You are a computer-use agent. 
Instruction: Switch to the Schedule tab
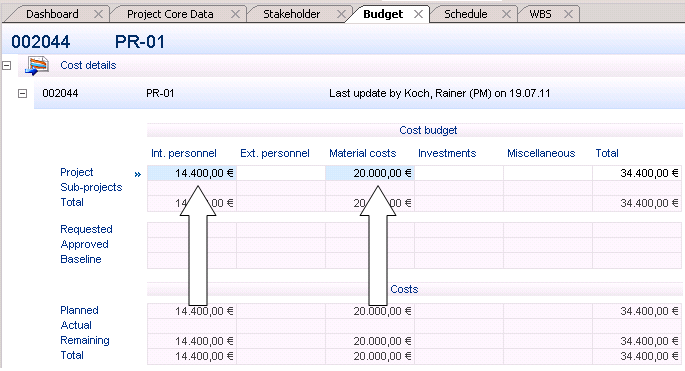[466, 14]
